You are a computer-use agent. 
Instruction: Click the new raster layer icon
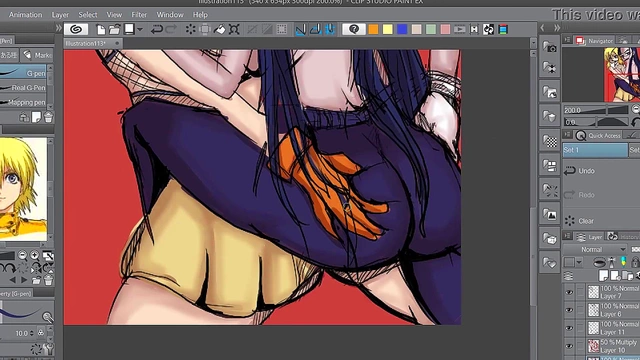[604, 276]
